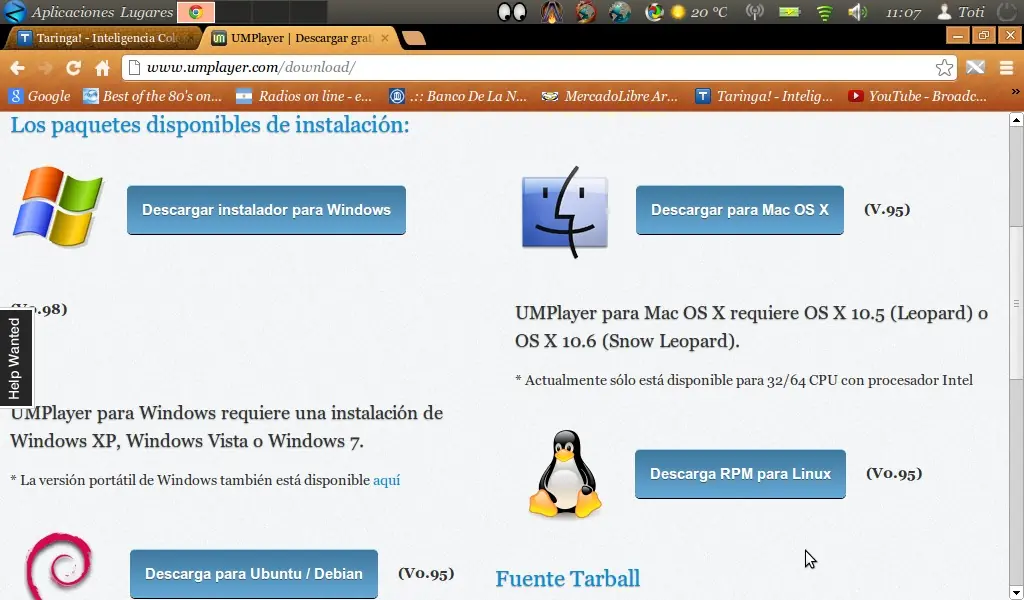
Task: Bookmark this page with the star icon
Action: [944, 67]
